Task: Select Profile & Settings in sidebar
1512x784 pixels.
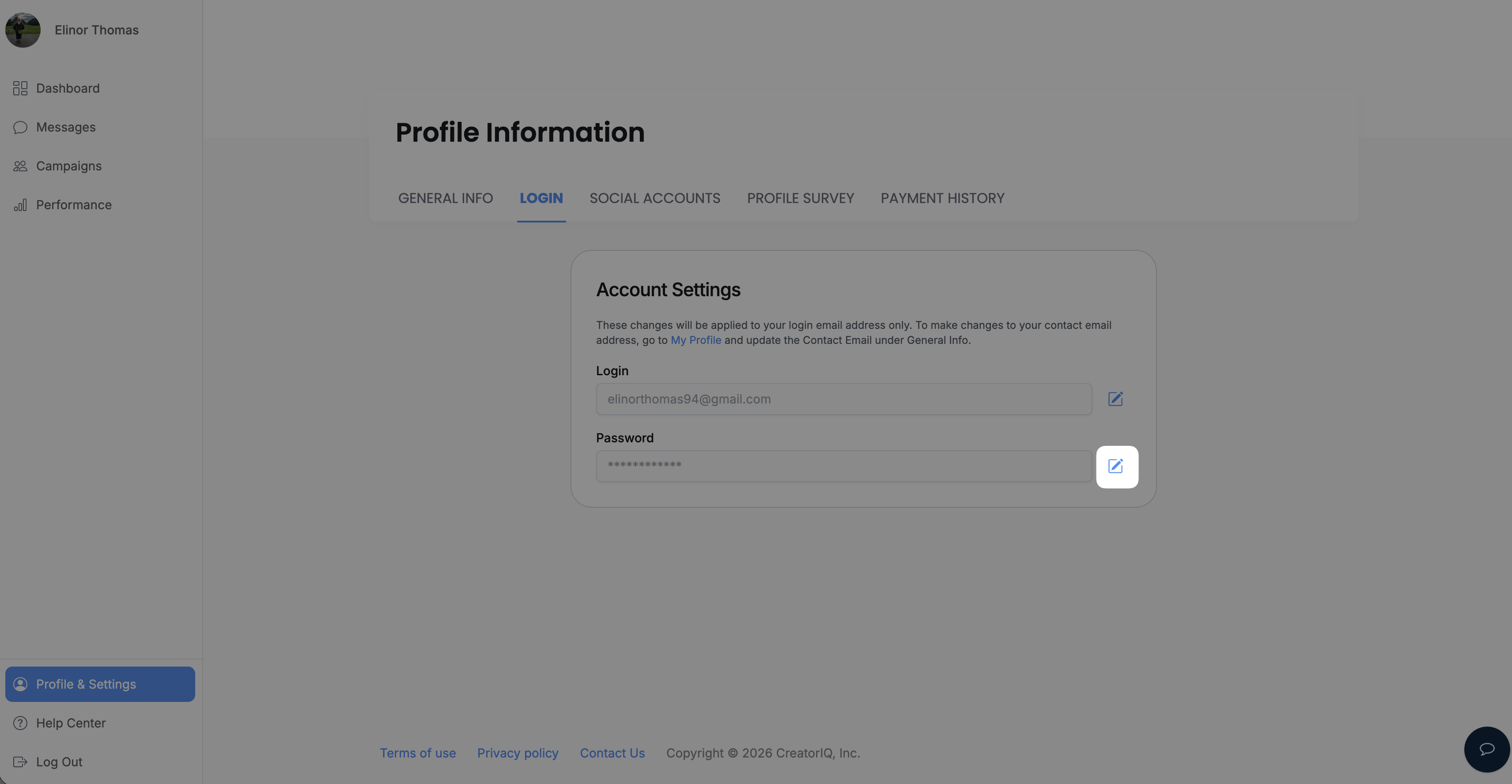Action: [x=100, y=684]
